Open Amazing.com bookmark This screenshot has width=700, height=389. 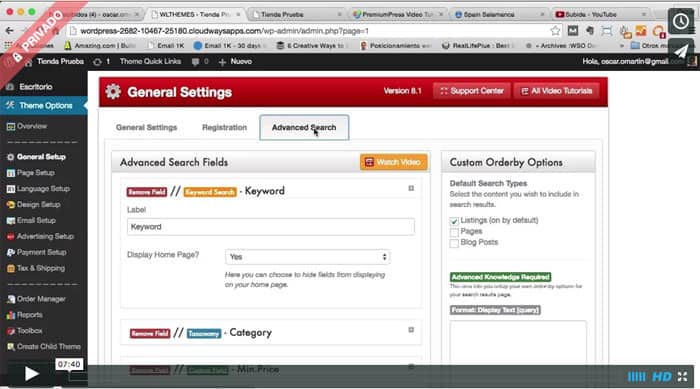point(100,46)
